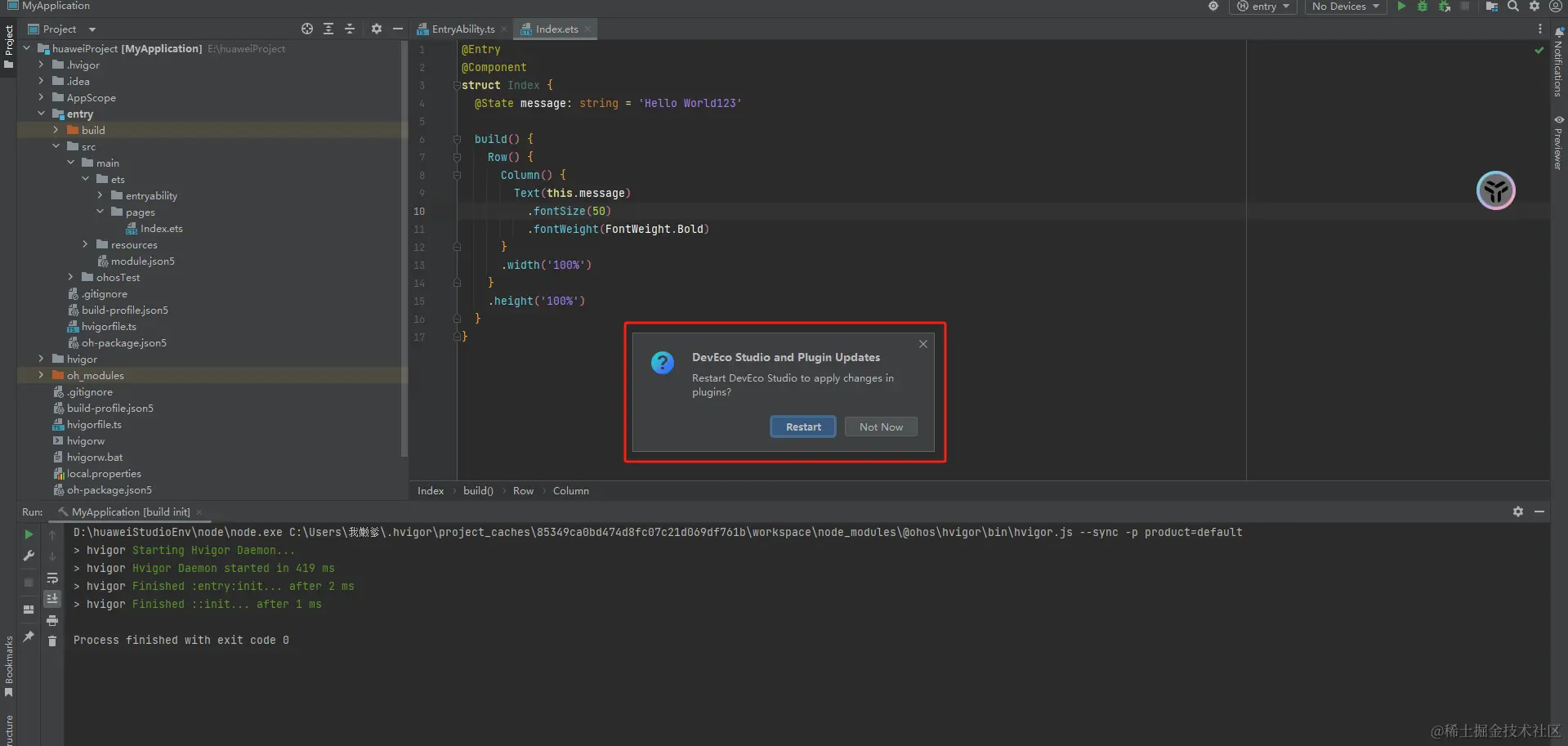Collapse the huaweiProject root node
The image size is (1568, 746).
[27, 48]
